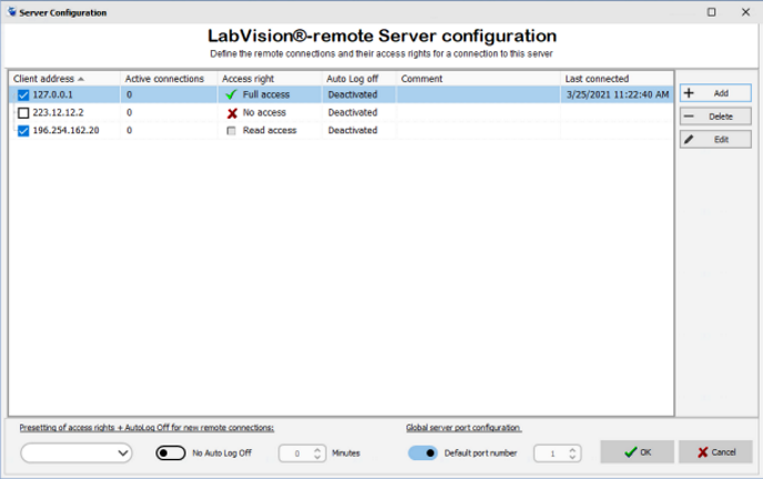763x479 pixels.
Task: Click into the Minutes input field
Action: [x=296, y=454]
